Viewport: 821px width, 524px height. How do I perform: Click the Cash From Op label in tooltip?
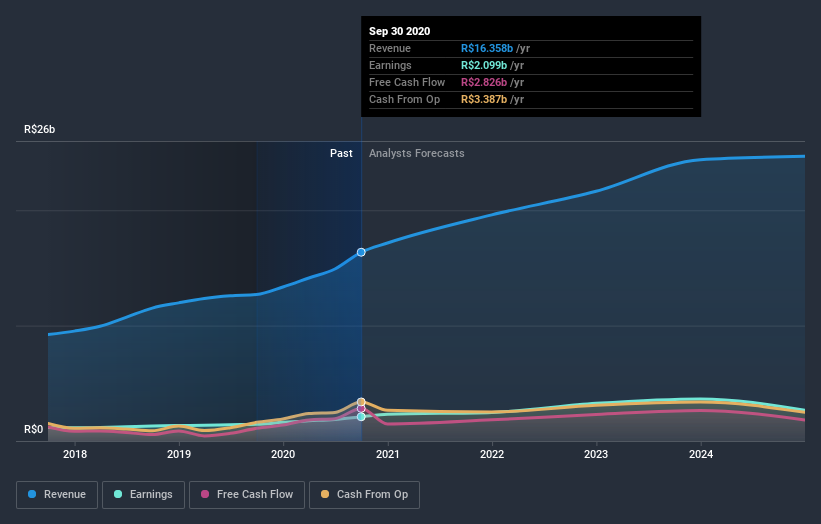[404, 99]
